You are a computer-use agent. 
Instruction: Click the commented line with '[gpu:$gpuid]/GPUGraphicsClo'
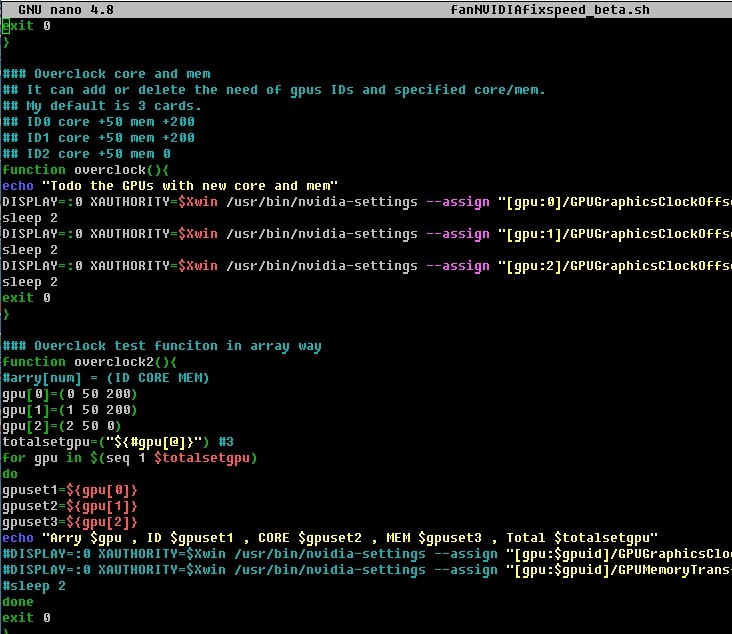[367, 554]
